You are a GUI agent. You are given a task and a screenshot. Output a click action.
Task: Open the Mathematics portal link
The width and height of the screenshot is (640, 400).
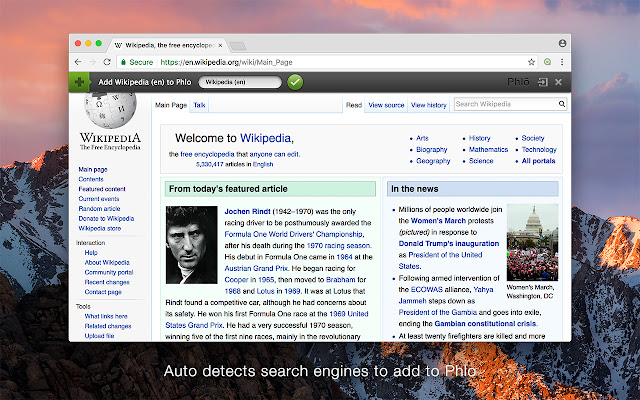coord(488,149)
